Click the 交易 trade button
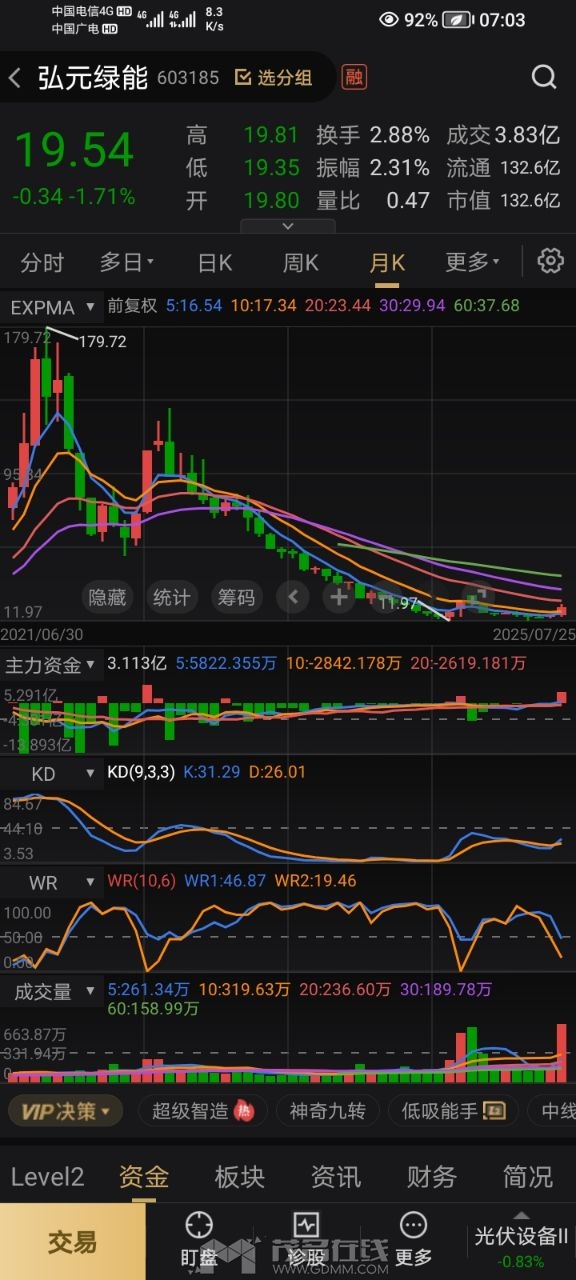This screenshot has height=1280, width=576. click(x=73, y=1242)
